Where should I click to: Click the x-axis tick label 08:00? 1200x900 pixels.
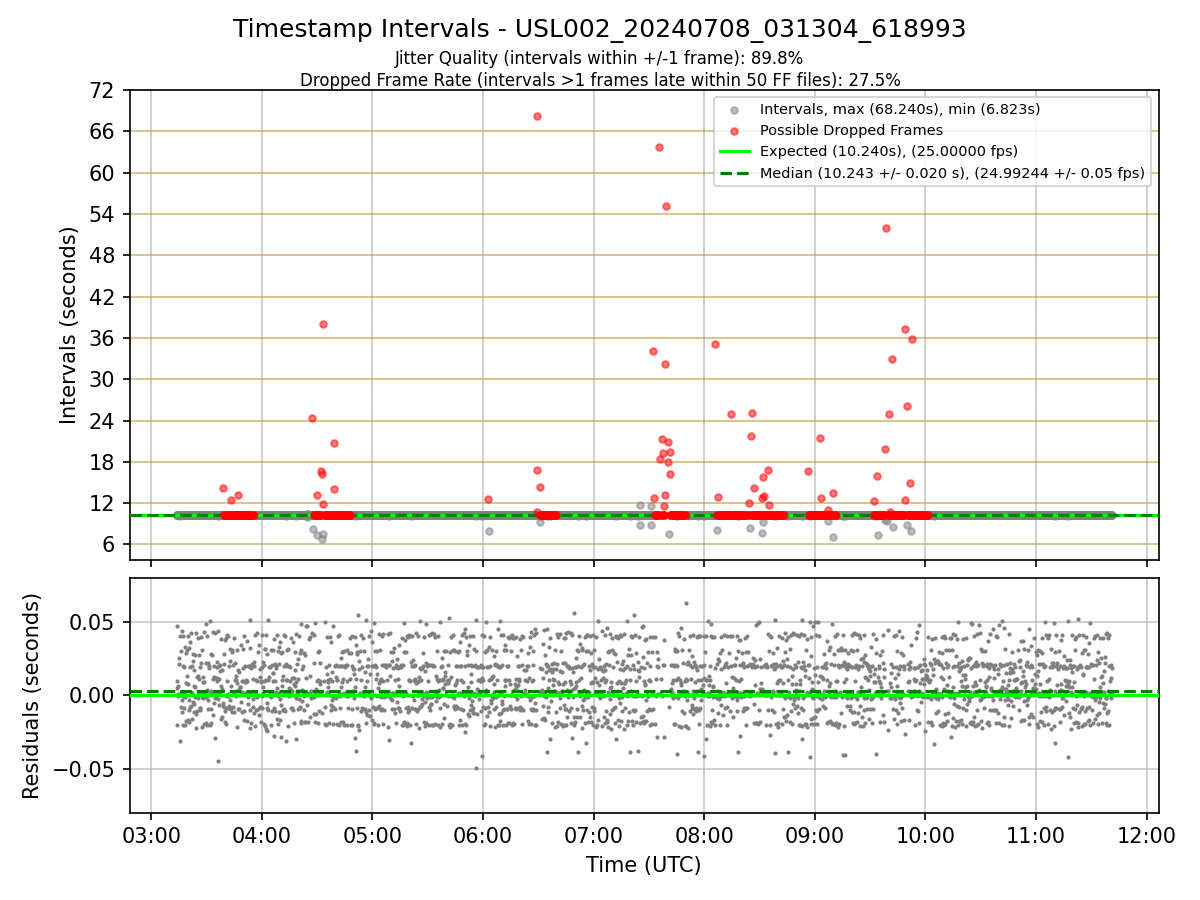pyautogui.click(x=704, y=834)
